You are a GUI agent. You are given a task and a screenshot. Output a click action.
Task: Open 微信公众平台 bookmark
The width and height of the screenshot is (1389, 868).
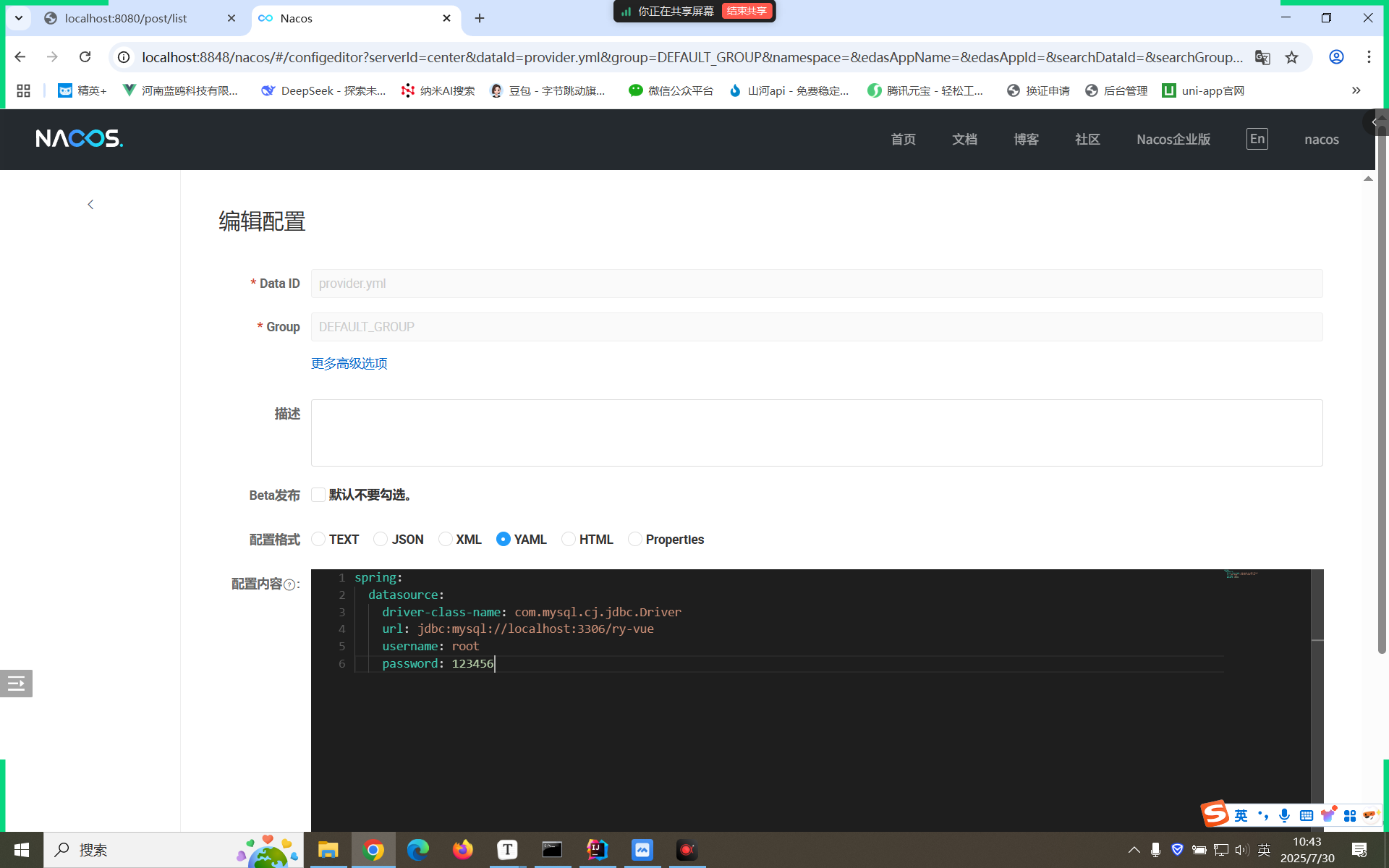(671, 90)
